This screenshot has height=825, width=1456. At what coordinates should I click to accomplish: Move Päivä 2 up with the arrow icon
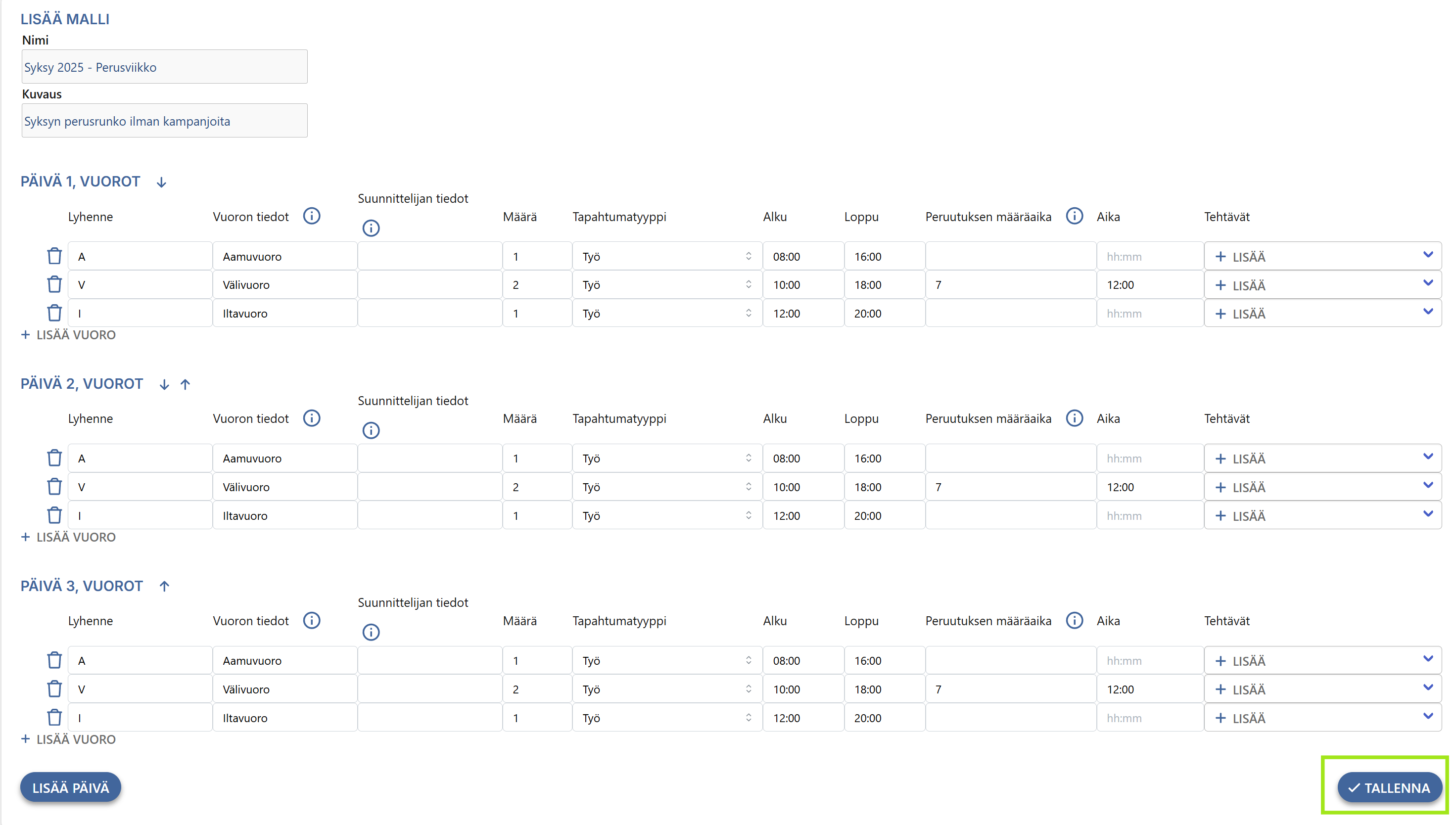click(185, 384)
